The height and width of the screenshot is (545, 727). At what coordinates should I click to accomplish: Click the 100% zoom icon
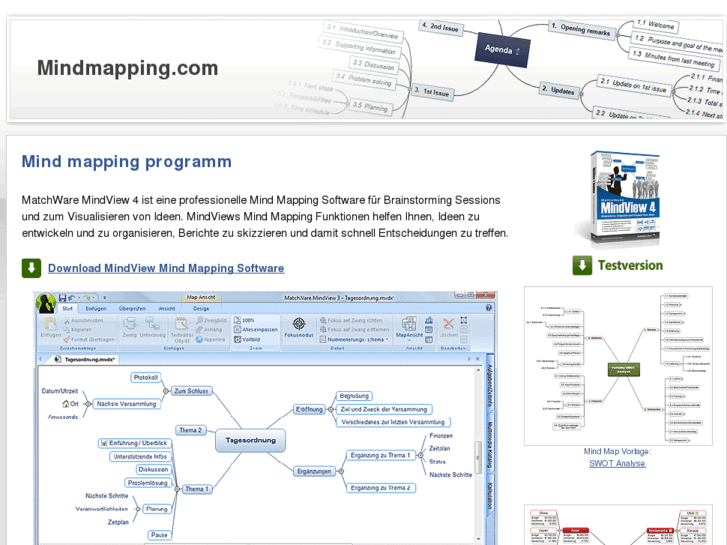tap(237, 320)
